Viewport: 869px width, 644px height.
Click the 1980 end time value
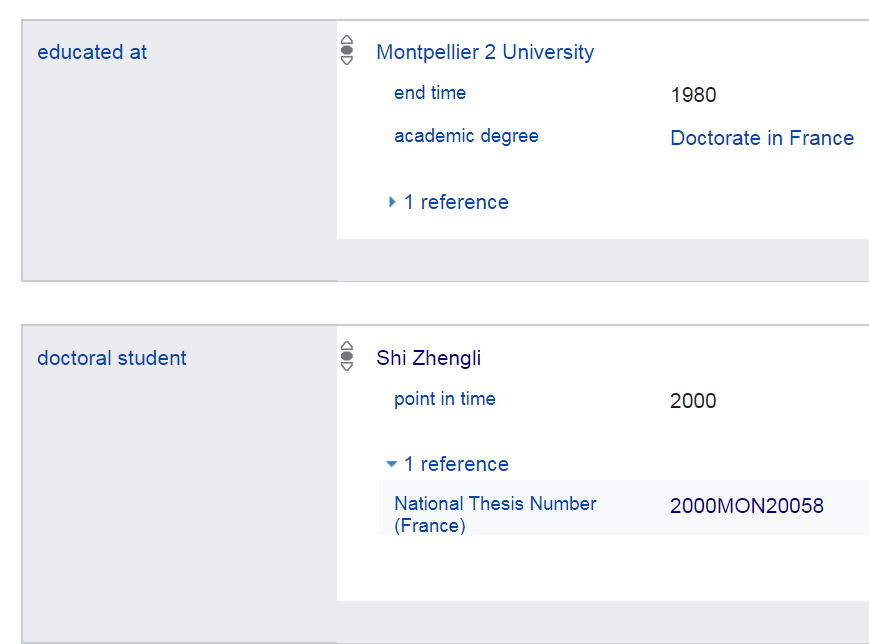click(694, 95)
